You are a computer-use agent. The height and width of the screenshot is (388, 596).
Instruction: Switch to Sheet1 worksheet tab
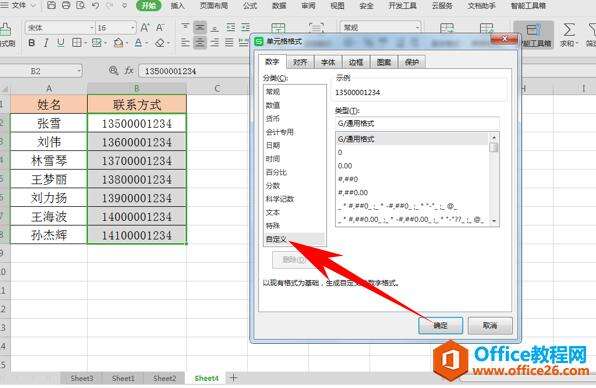tap(123, 378)
